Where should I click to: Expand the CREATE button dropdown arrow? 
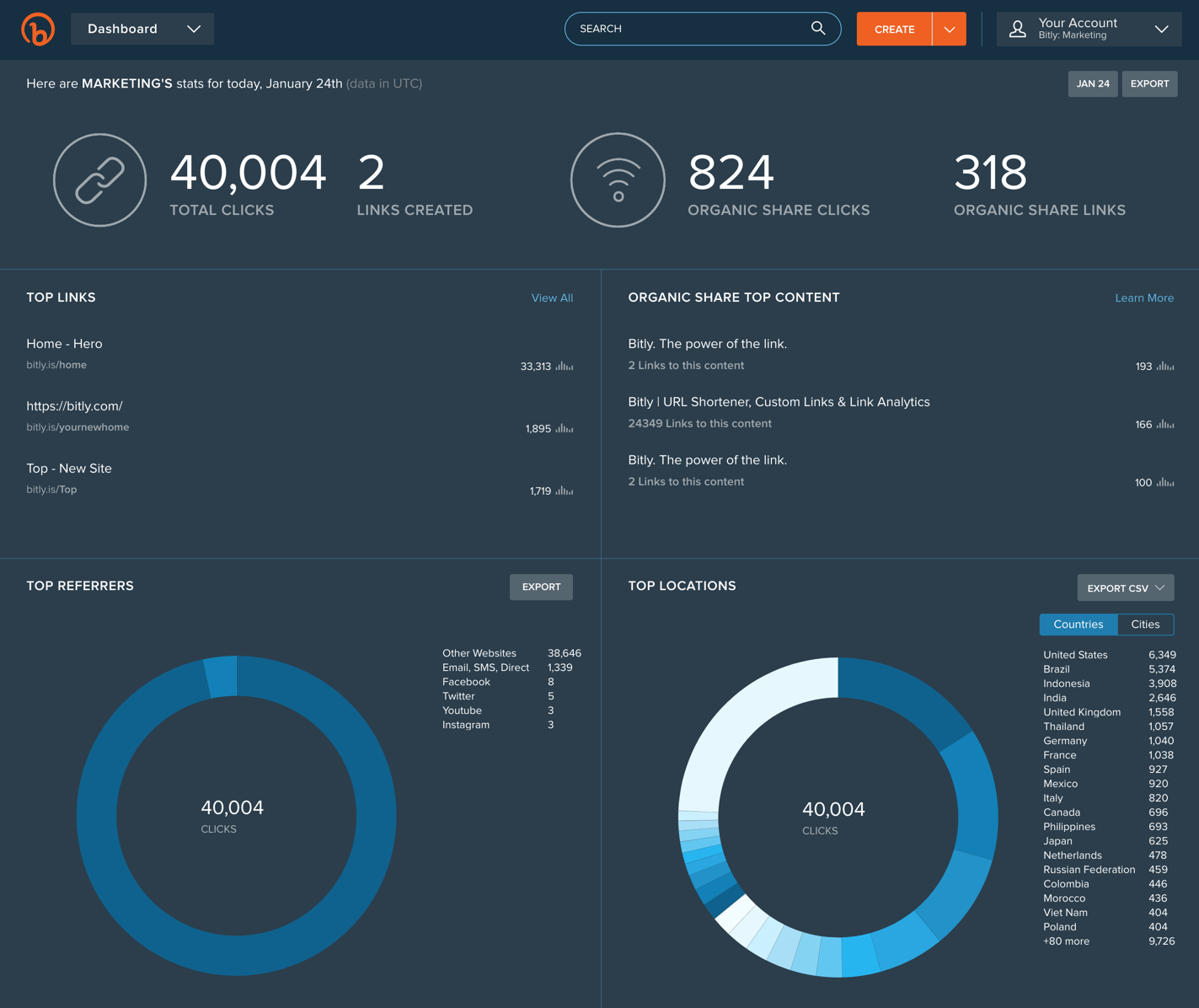pyautogui.click(x=950, y=28)
